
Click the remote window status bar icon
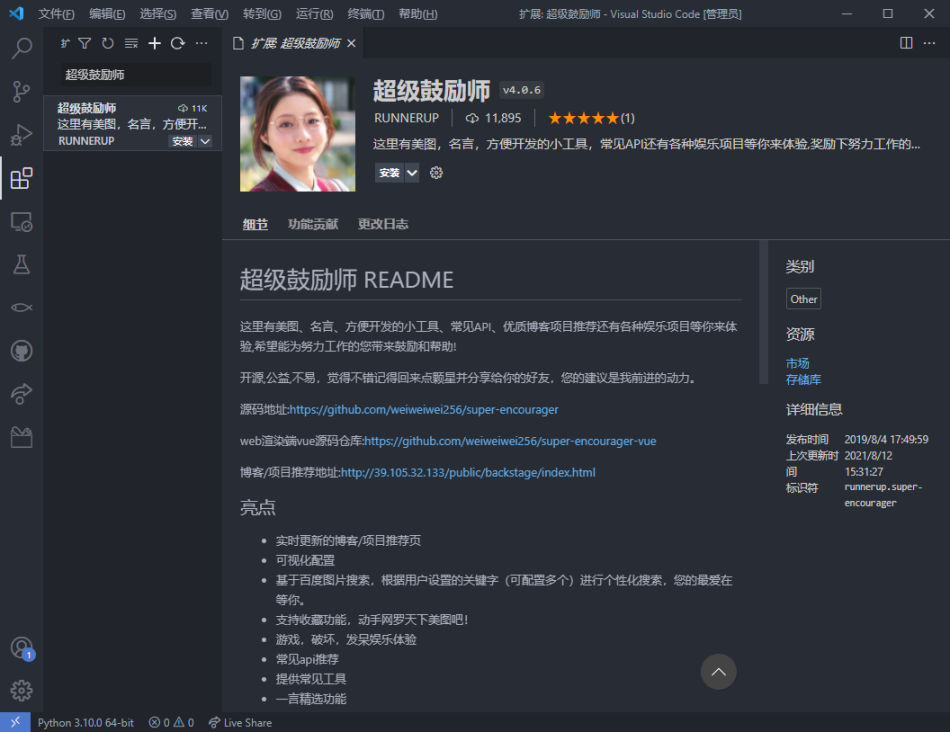(x=15, y=722)
